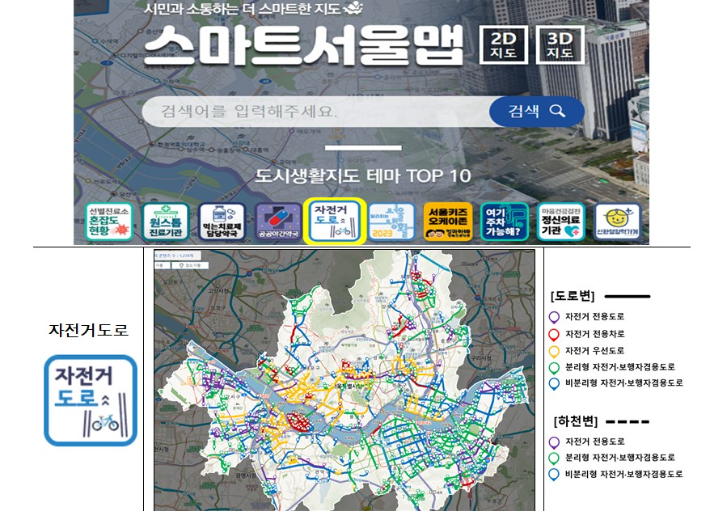This screenshot has width=710, height=511.
Task: Click green pin for 도로변 분리형 겸용도로
Action: pos(554,368)
